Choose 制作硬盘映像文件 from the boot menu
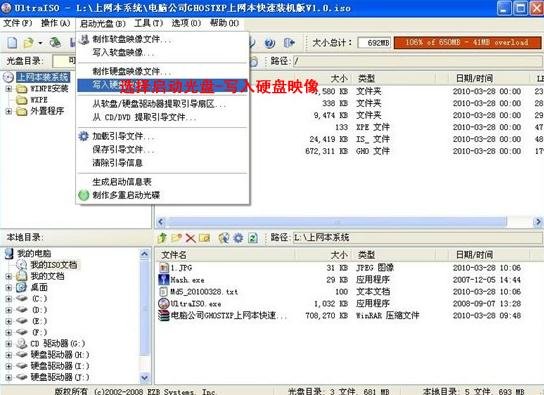Viewport: 544px width, 395px height. click(163, 71)
